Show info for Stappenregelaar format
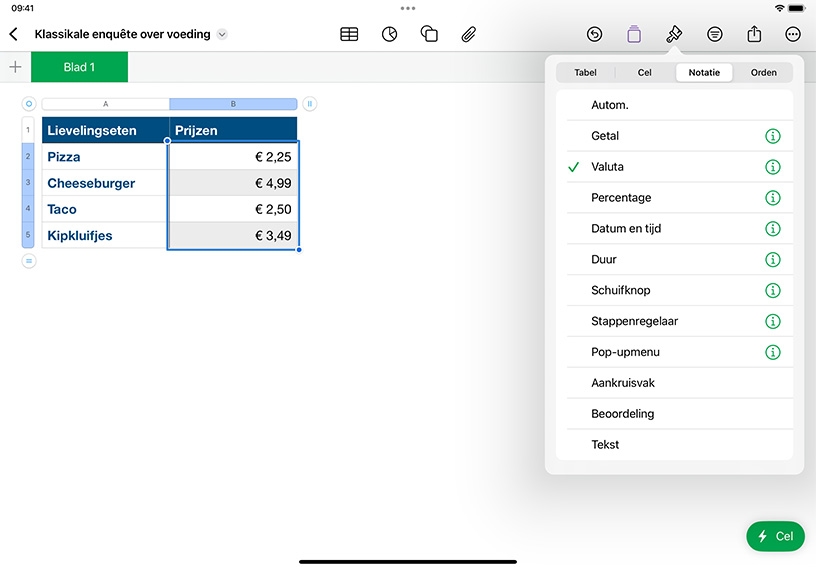 click(773, 321)
